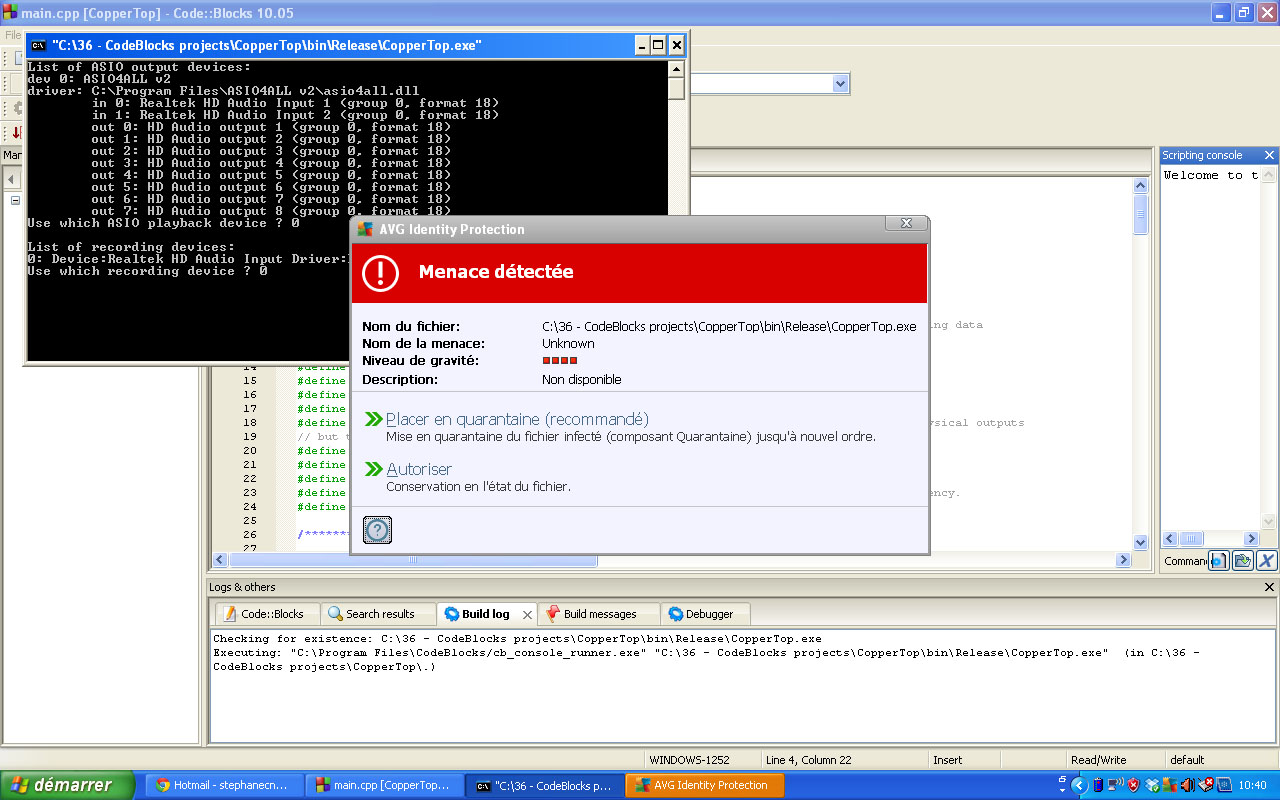
Task: Click Line 4, Column 22 status field
Action: 809,760
